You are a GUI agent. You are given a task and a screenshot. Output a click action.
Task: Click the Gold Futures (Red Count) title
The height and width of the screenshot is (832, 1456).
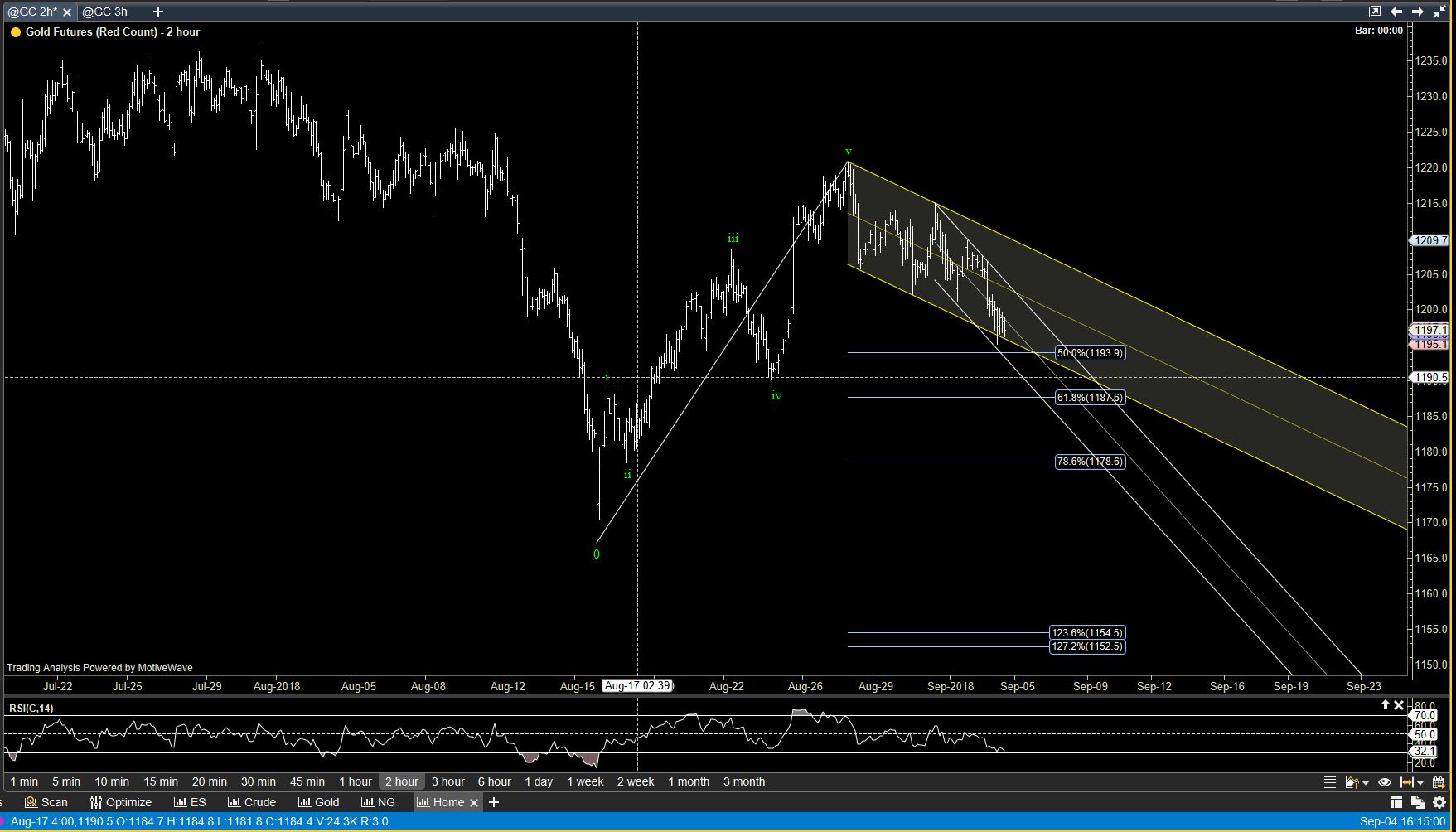click(113, 31)
